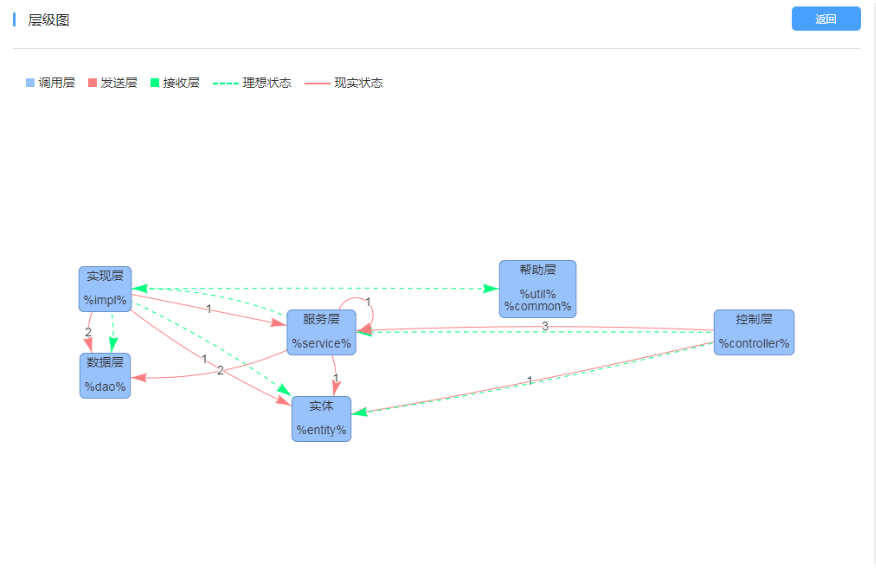The width and height of the screenshot is (876, 569).
Task: Click edge label 2 between 实现层 and 数据层
Action: click(x=88, y=332)
